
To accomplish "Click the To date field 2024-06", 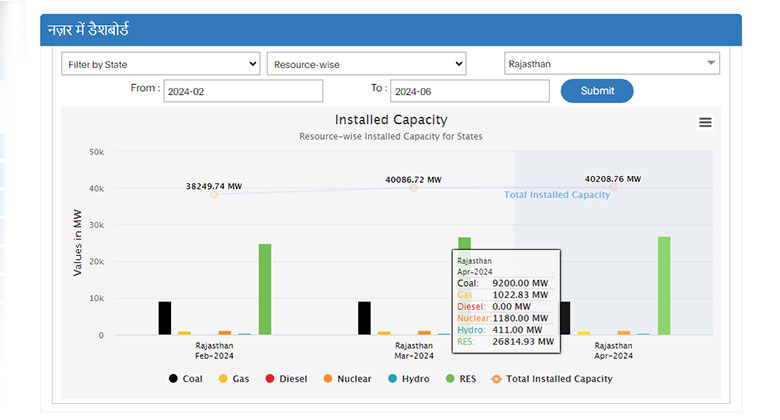I will [470, 91].
